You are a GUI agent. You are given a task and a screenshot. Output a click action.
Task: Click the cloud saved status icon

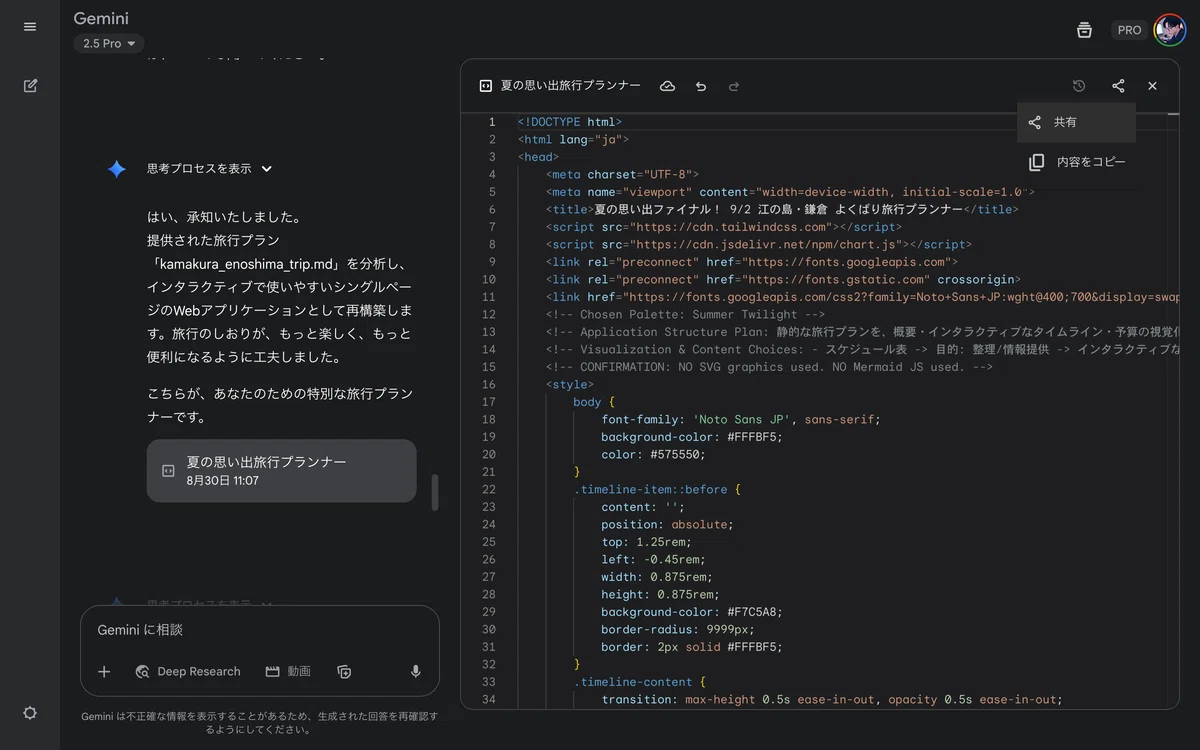[667, 86]
